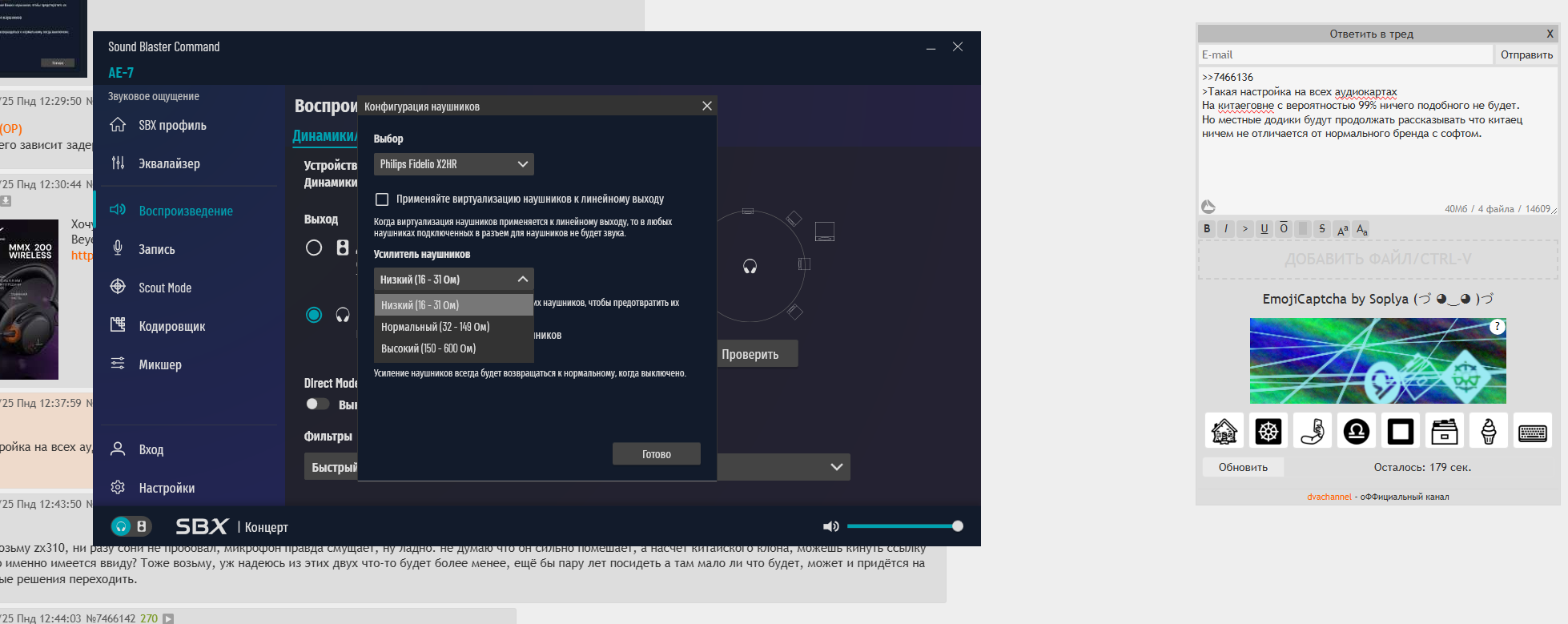Pick the selfie arm captcha emoji
The width and height of the screenshot is (1568, 624).
tap(1313, 432)
